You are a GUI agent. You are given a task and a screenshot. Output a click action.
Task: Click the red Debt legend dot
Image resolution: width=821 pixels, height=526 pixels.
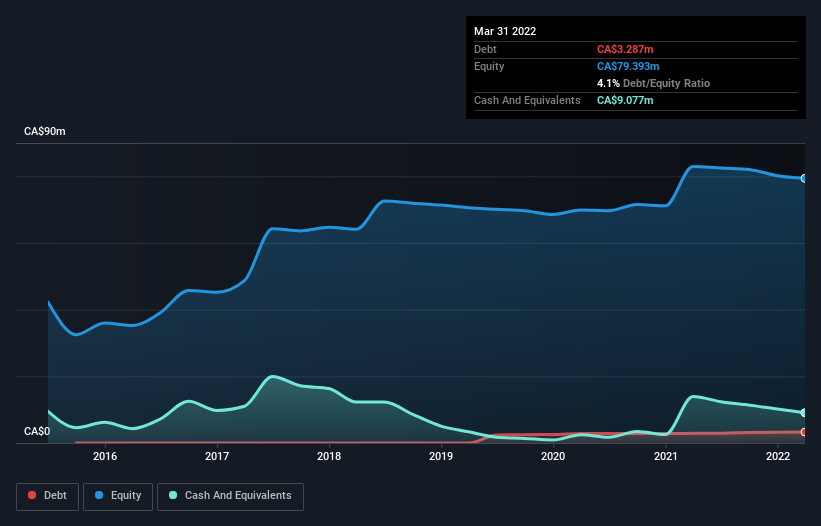32,495
